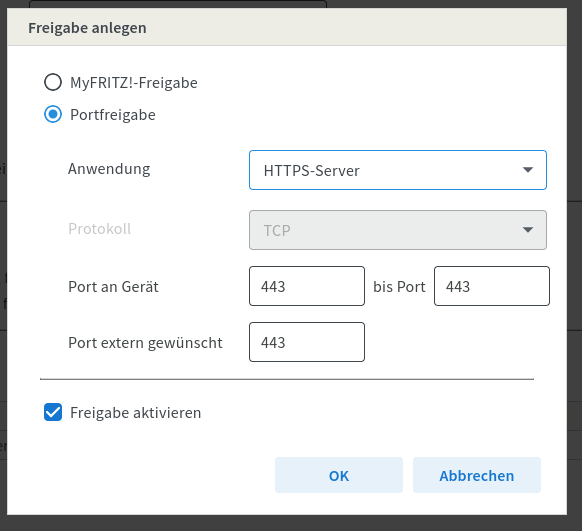This screenshot has width=582, height=531.
Task: Click the arrow icon in the Protokoll dropdown
Action: click(528, 230)
